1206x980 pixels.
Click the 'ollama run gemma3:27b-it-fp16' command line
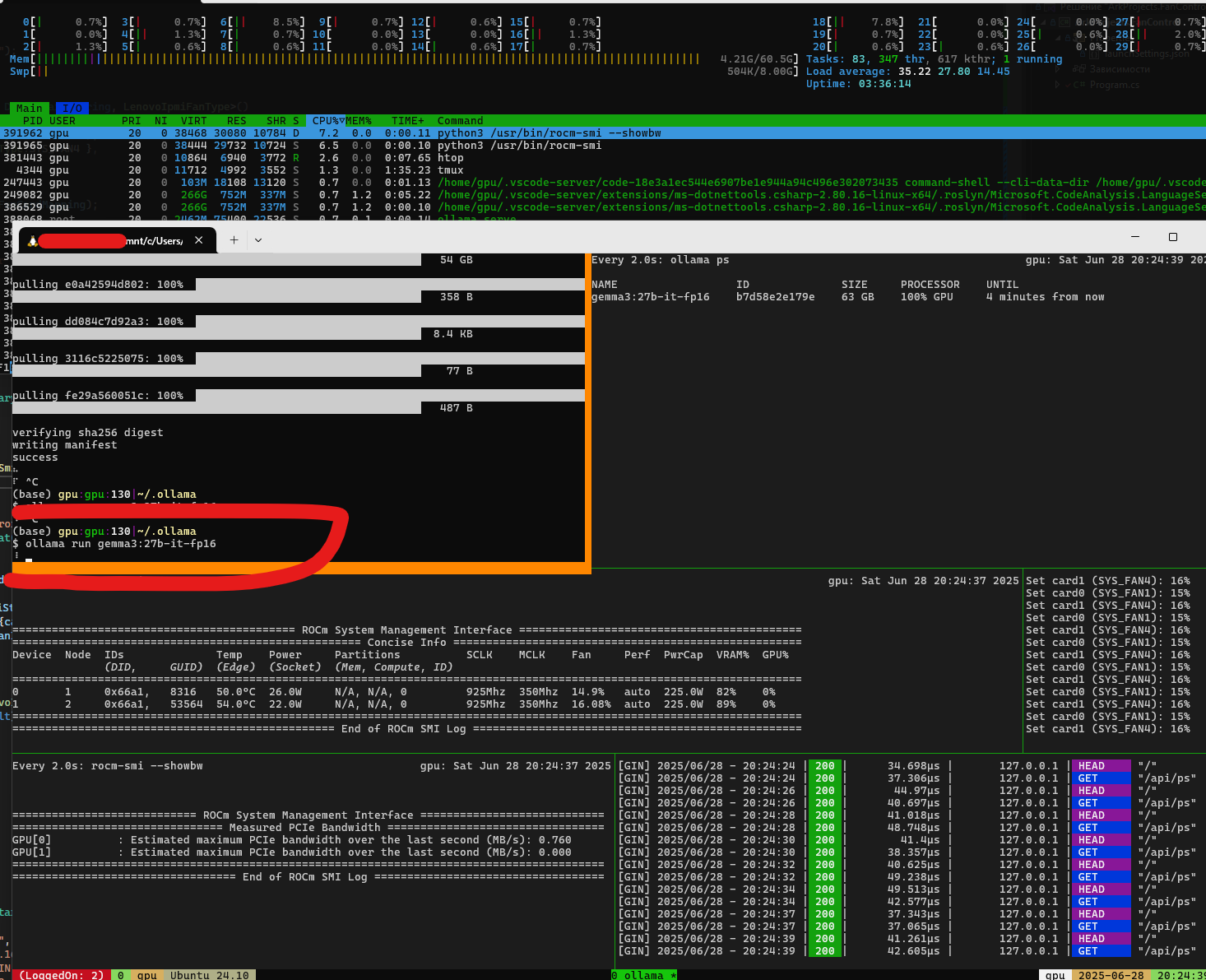[114, 544]
